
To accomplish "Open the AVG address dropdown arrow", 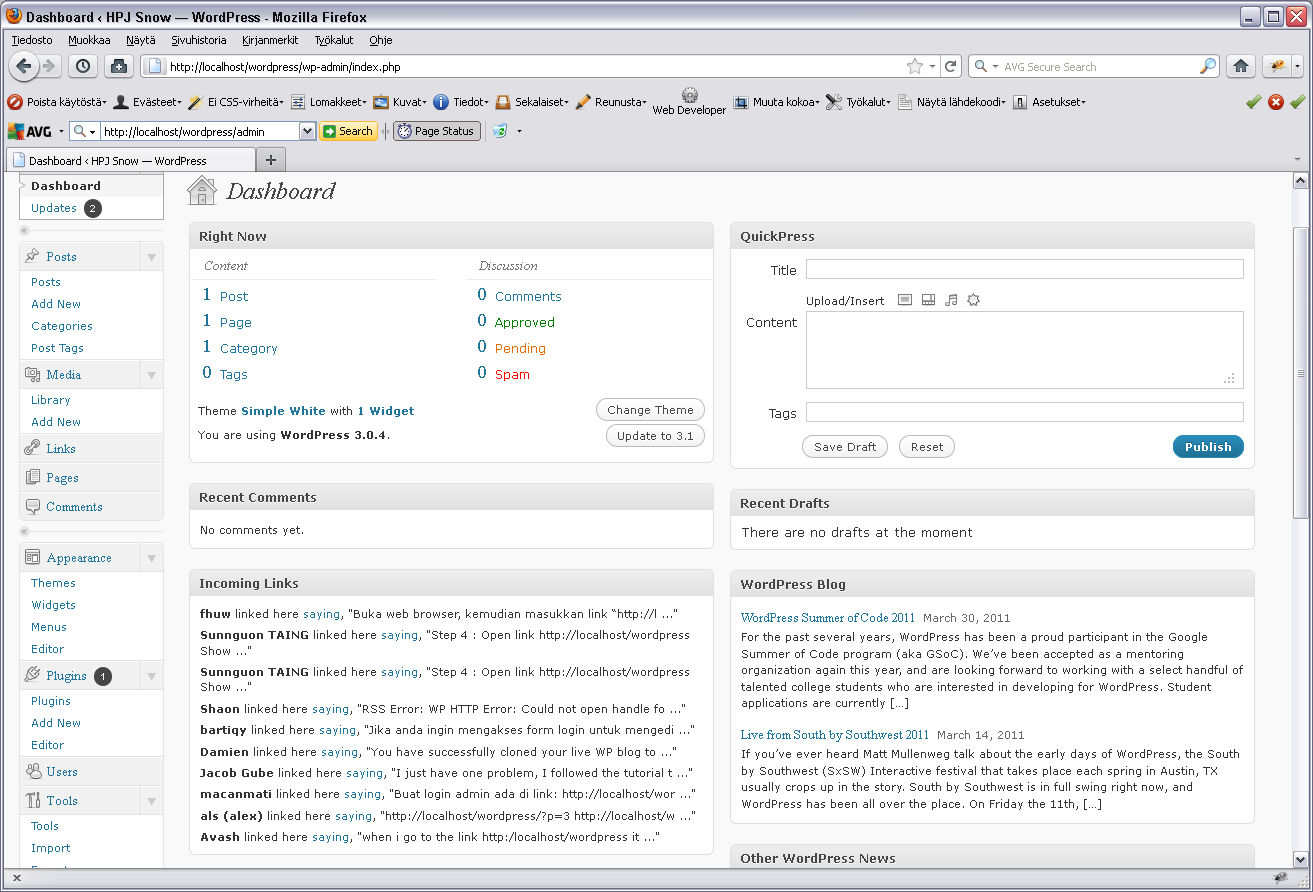I will click(x=307, y=131).
